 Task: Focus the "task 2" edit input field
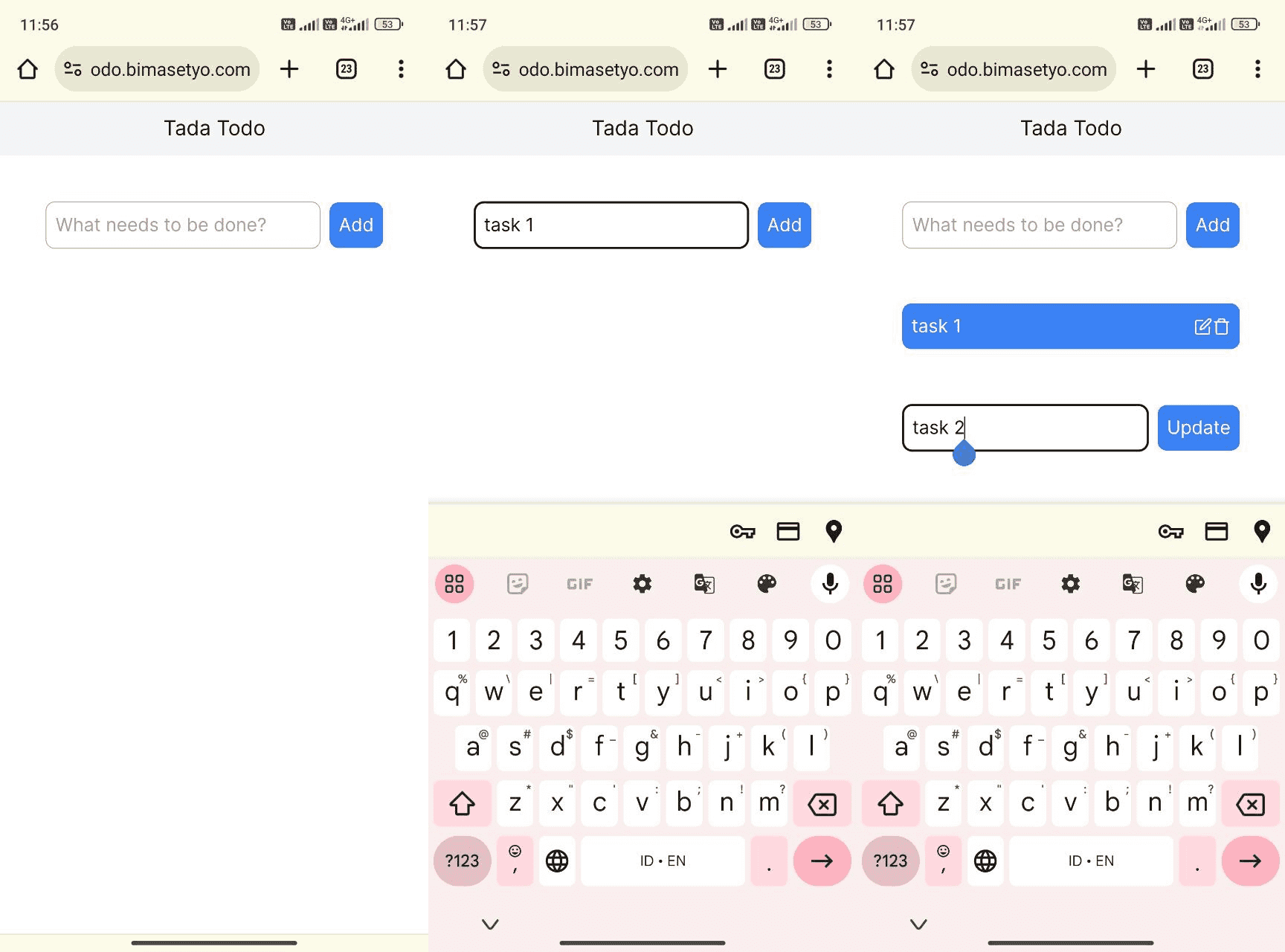(x=1024, y=428)
